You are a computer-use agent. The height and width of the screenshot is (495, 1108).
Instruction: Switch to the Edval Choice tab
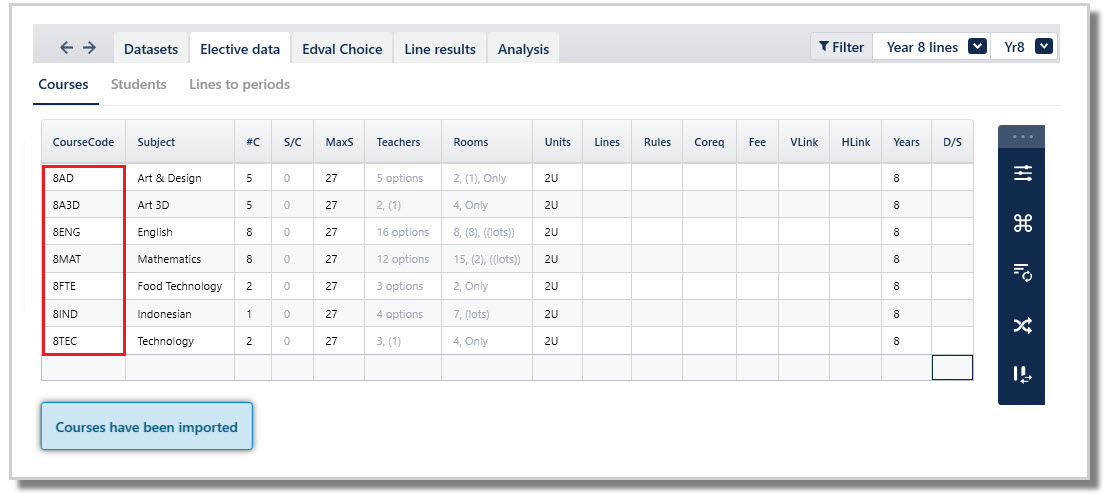342,49
